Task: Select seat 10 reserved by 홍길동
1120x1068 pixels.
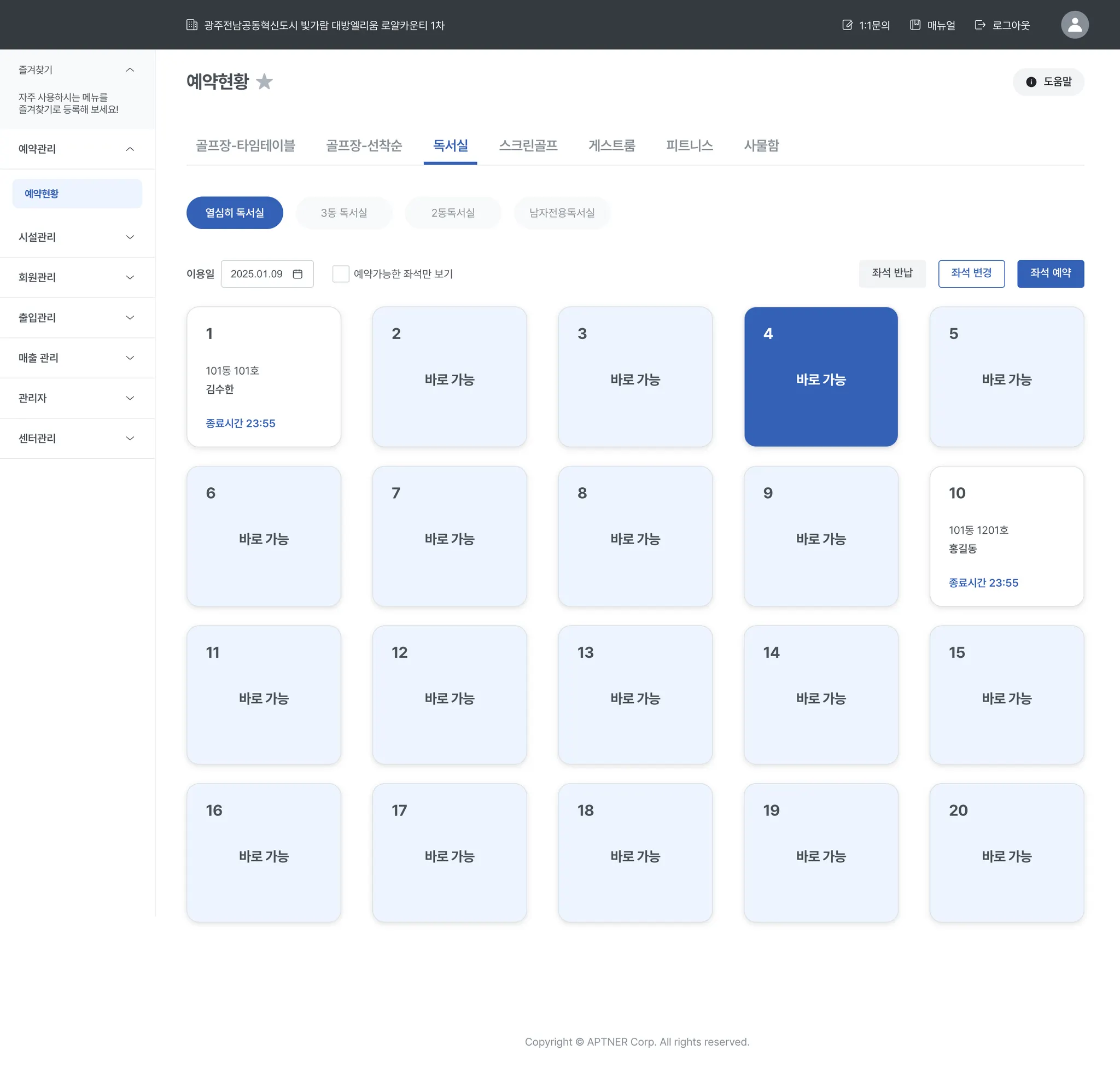Action: [x=1006, y=536]
